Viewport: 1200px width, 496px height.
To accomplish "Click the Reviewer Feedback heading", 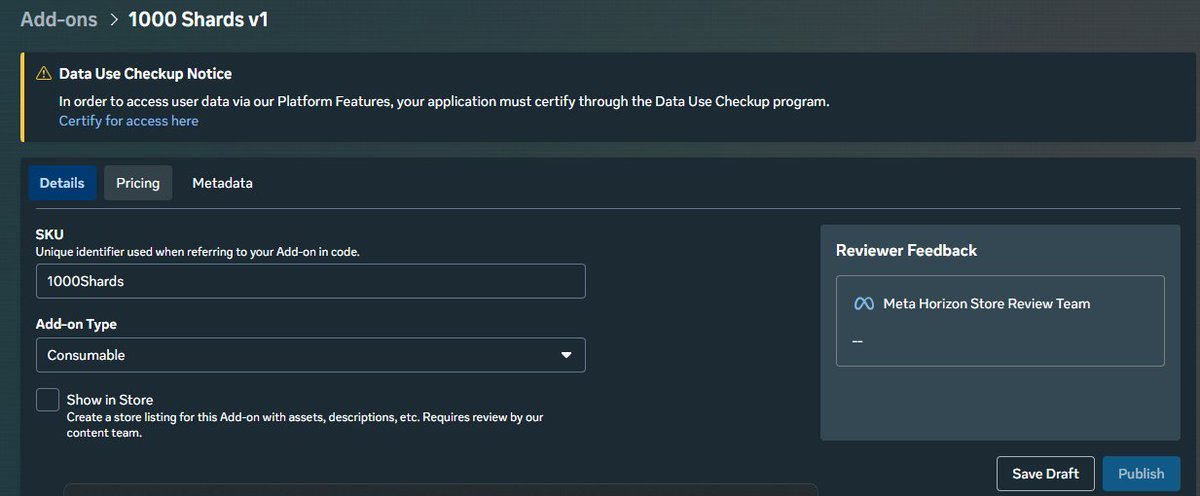I will [906, 250].
